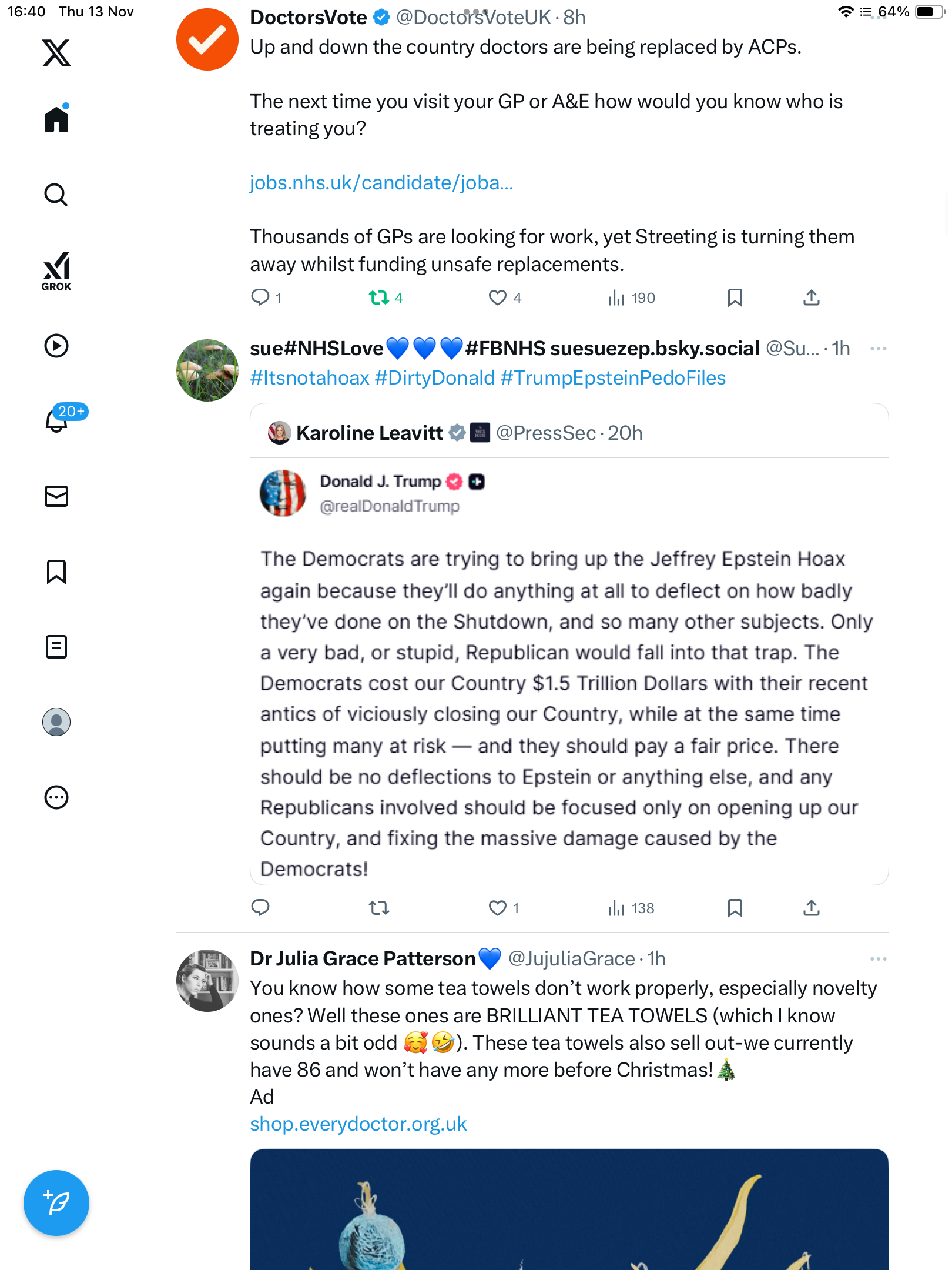Open more options on sue#NHSLove post

[x=878, y=349]
